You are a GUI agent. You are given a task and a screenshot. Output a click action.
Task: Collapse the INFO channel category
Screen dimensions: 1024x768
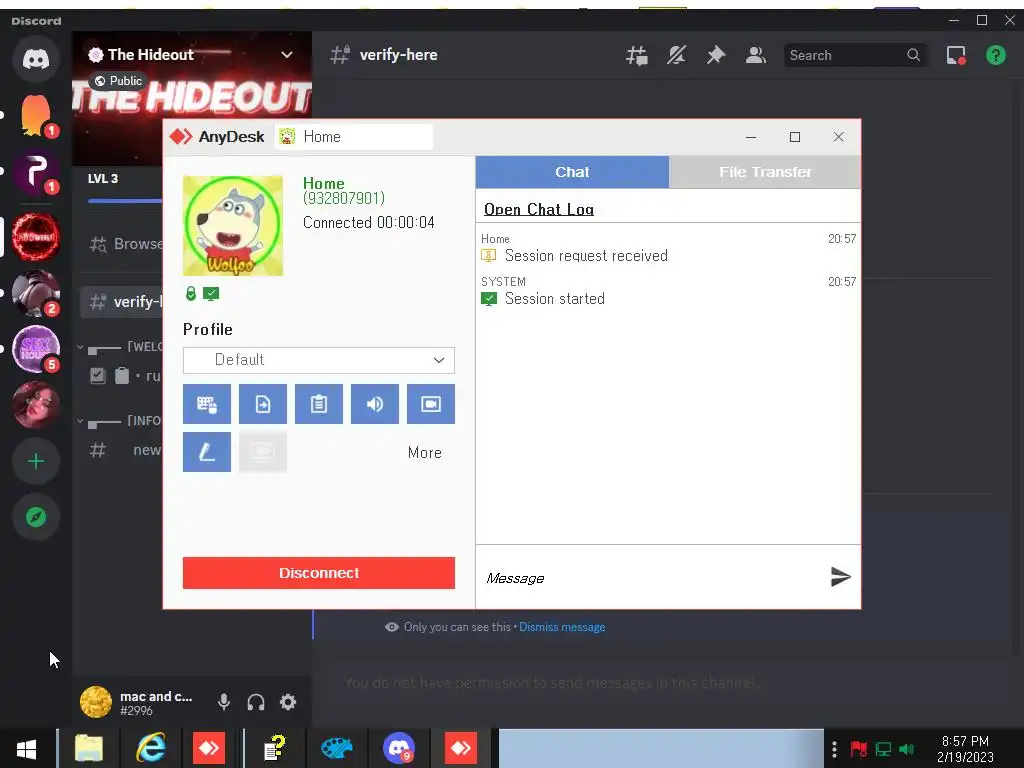point(119,420)
